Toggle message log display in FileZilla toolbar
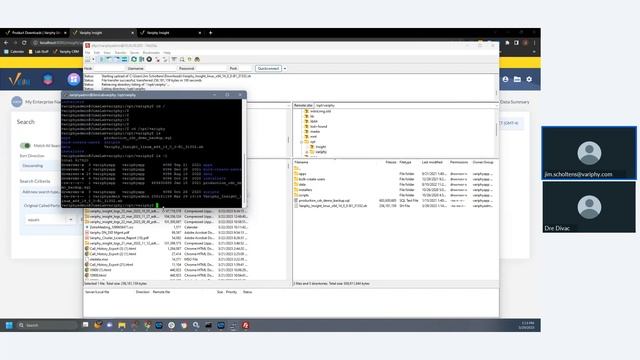This screenshot has width=640, height=360. pyautogui.click(x=101, y=60)
